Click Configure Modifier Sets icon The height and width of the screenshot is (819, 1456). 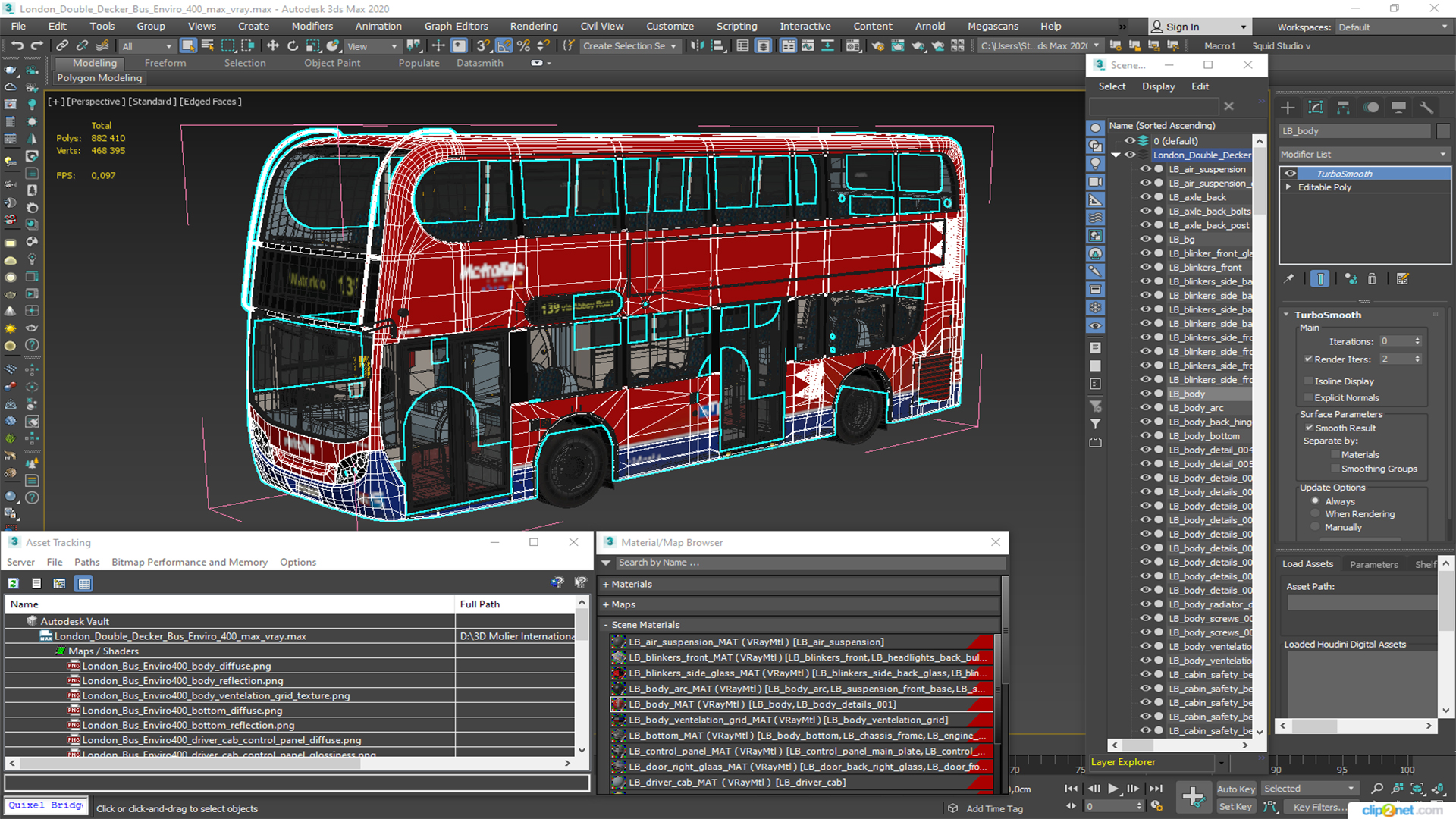1403,279
